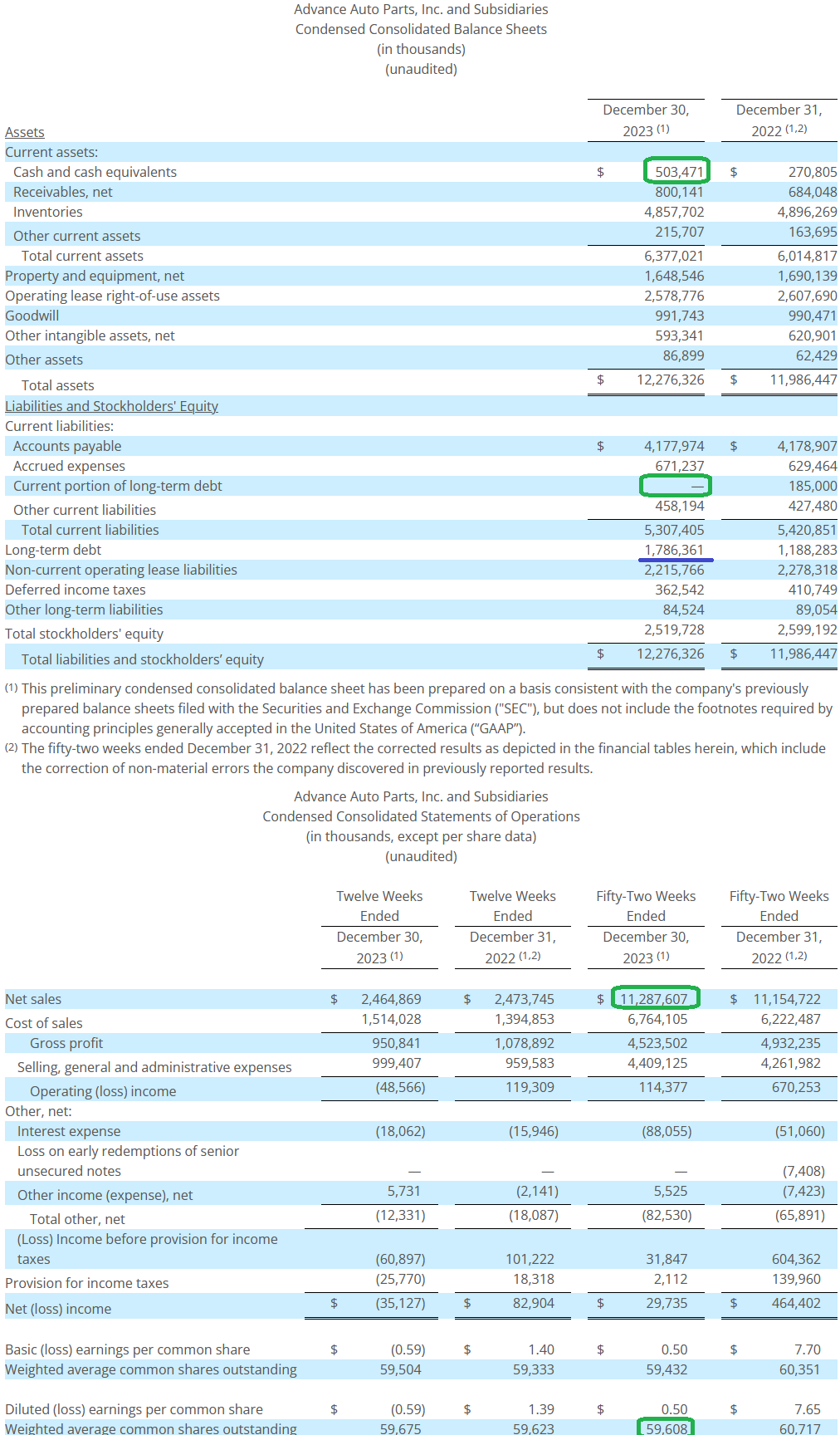Click the receivables value 800,141
Screen dimensions: 840x1435
click(679, 192)
